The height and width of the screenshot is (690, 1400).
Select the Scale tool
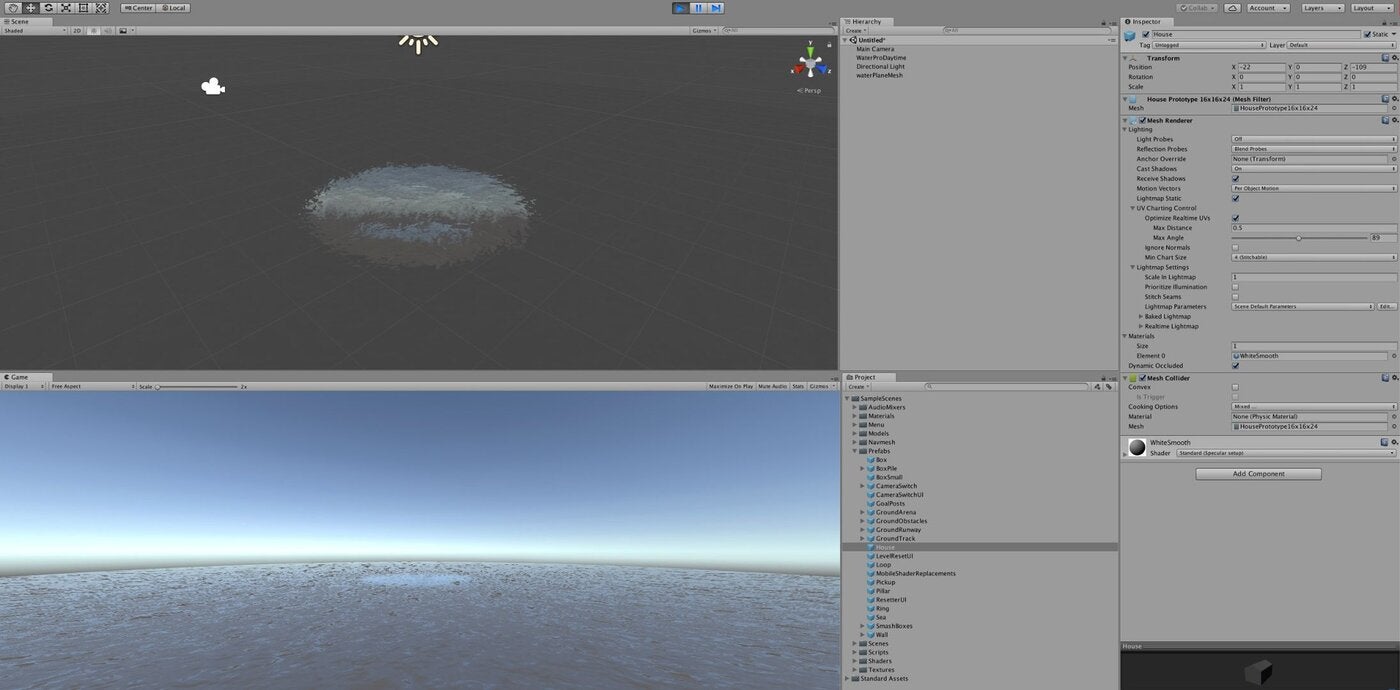pyautogui.click(x=64, y=7)
